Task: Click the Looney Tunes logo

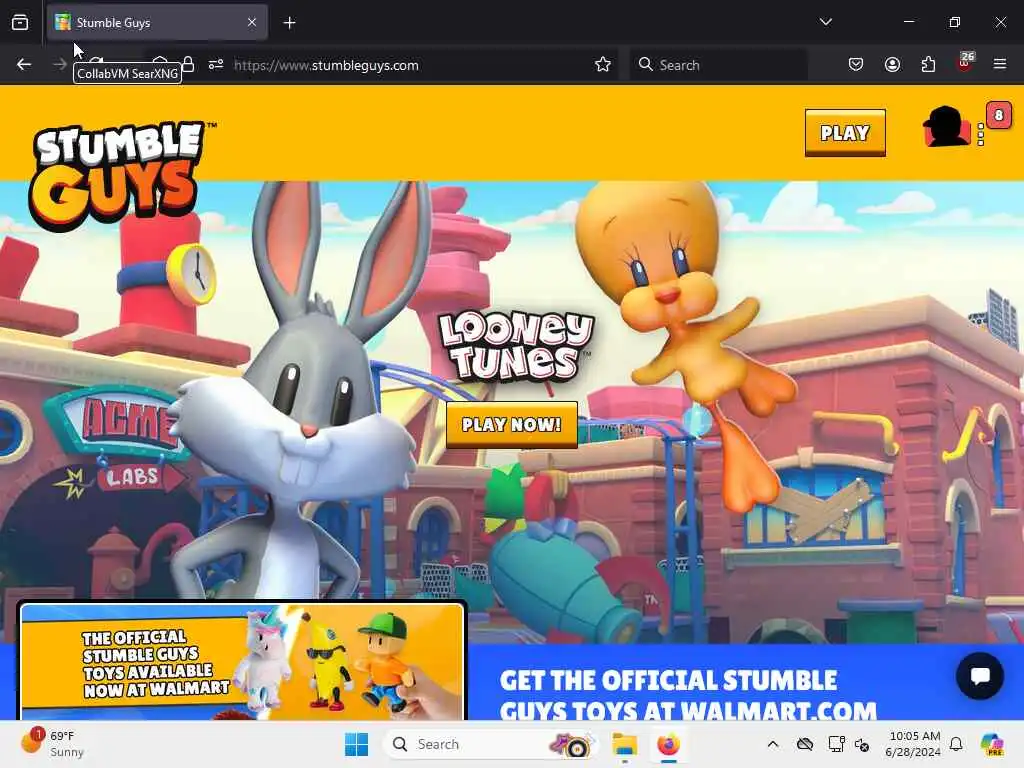Action: coord(516,346)
